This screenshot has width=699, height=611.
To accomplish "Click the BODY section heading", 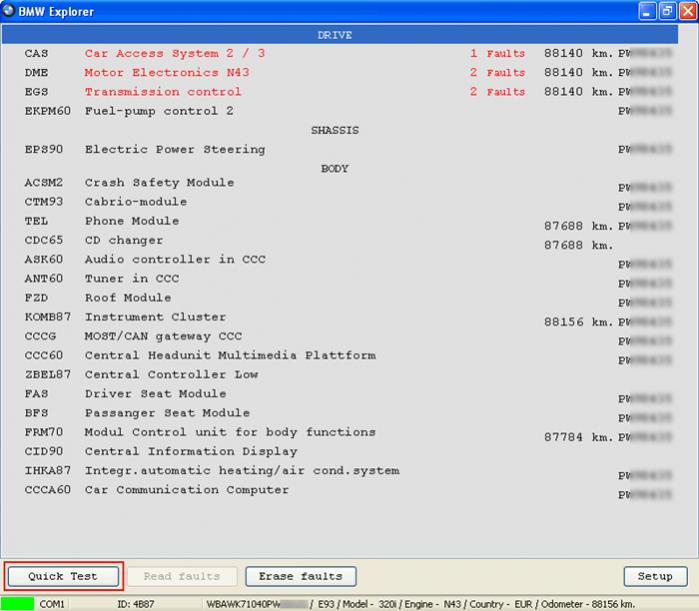I will pos(335,168).
